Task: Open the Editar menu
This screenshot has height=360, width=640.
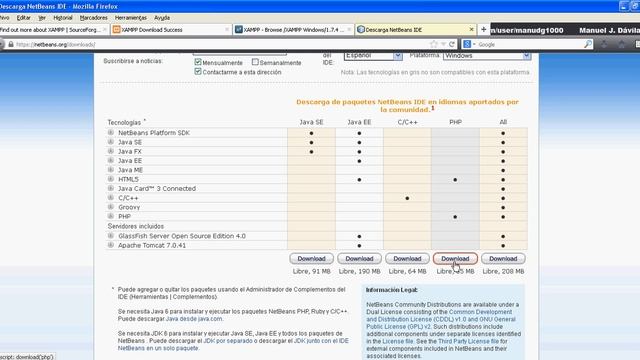Action: click(24, 18)
